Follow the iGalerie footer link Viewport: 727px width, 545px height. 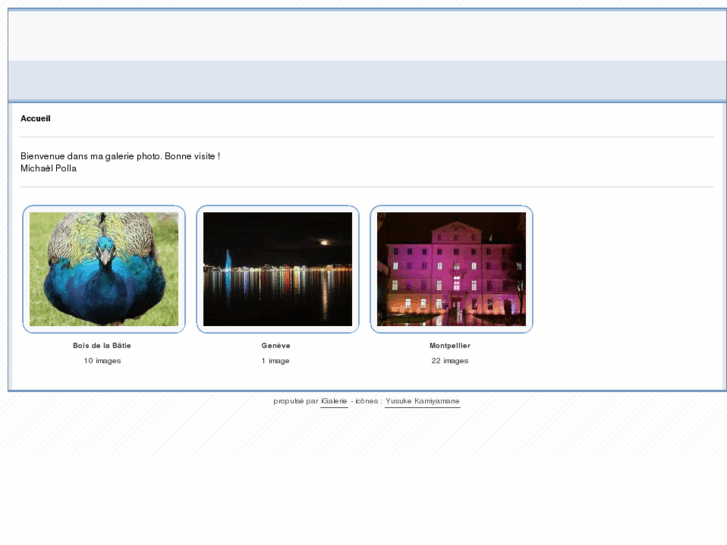[334, 401]
